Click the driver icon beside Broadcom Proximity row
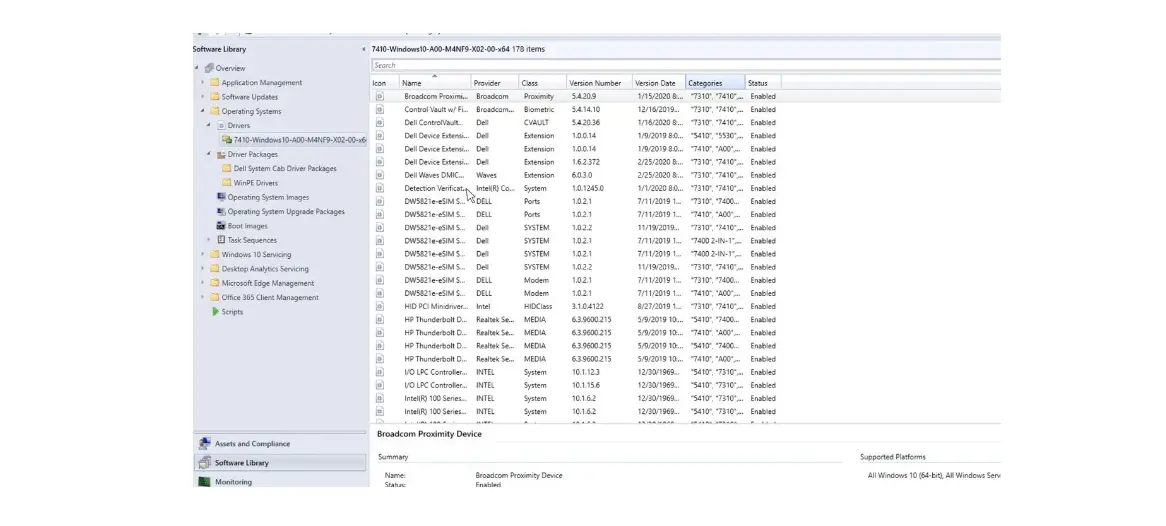 click(379, 97)
